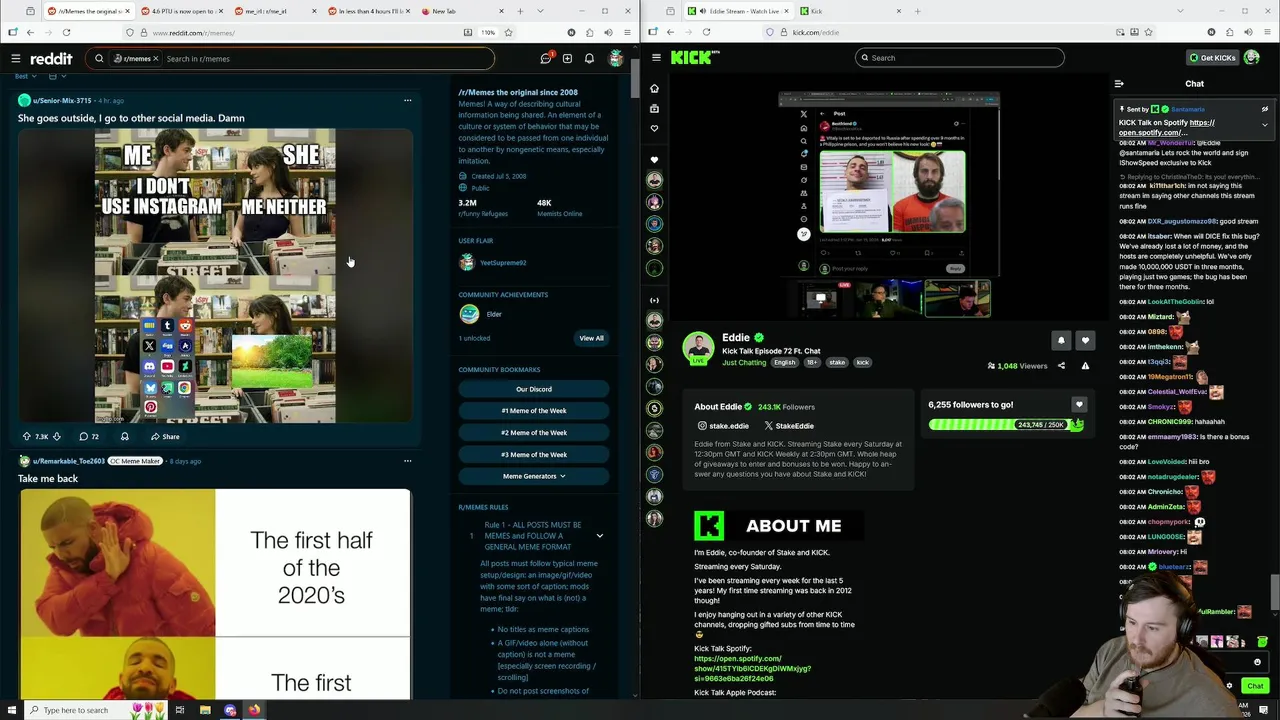
Task: Open Our Discord bookmark
Action: tap(533, 389)
